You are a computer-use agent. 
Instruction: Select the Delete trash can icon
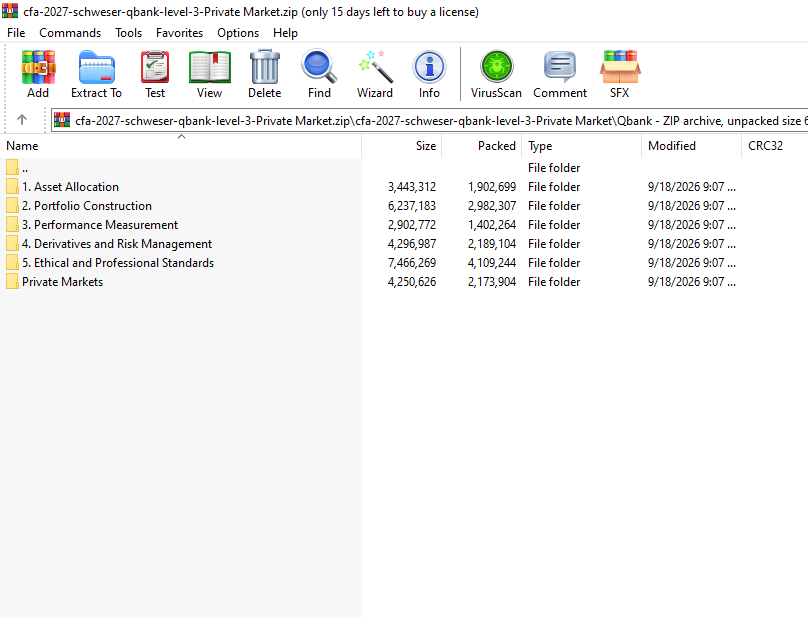tap(264, 74)
